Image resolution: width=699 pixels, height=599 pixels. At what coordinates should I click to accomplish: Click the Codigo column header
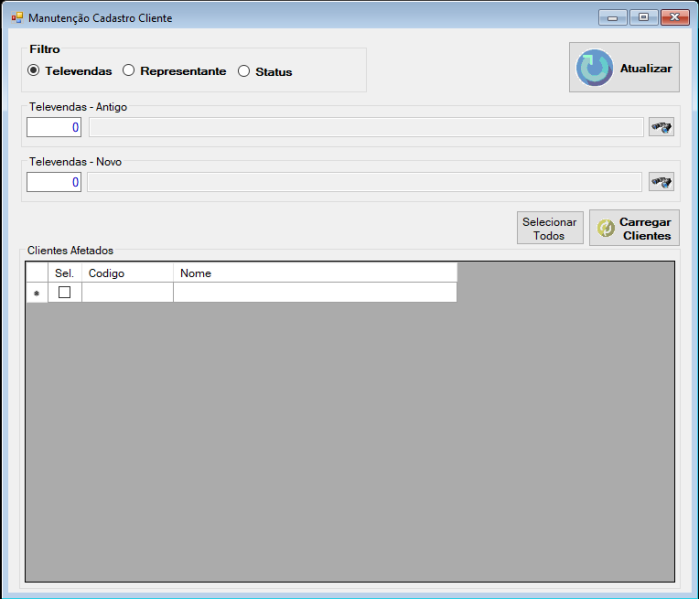127,273
